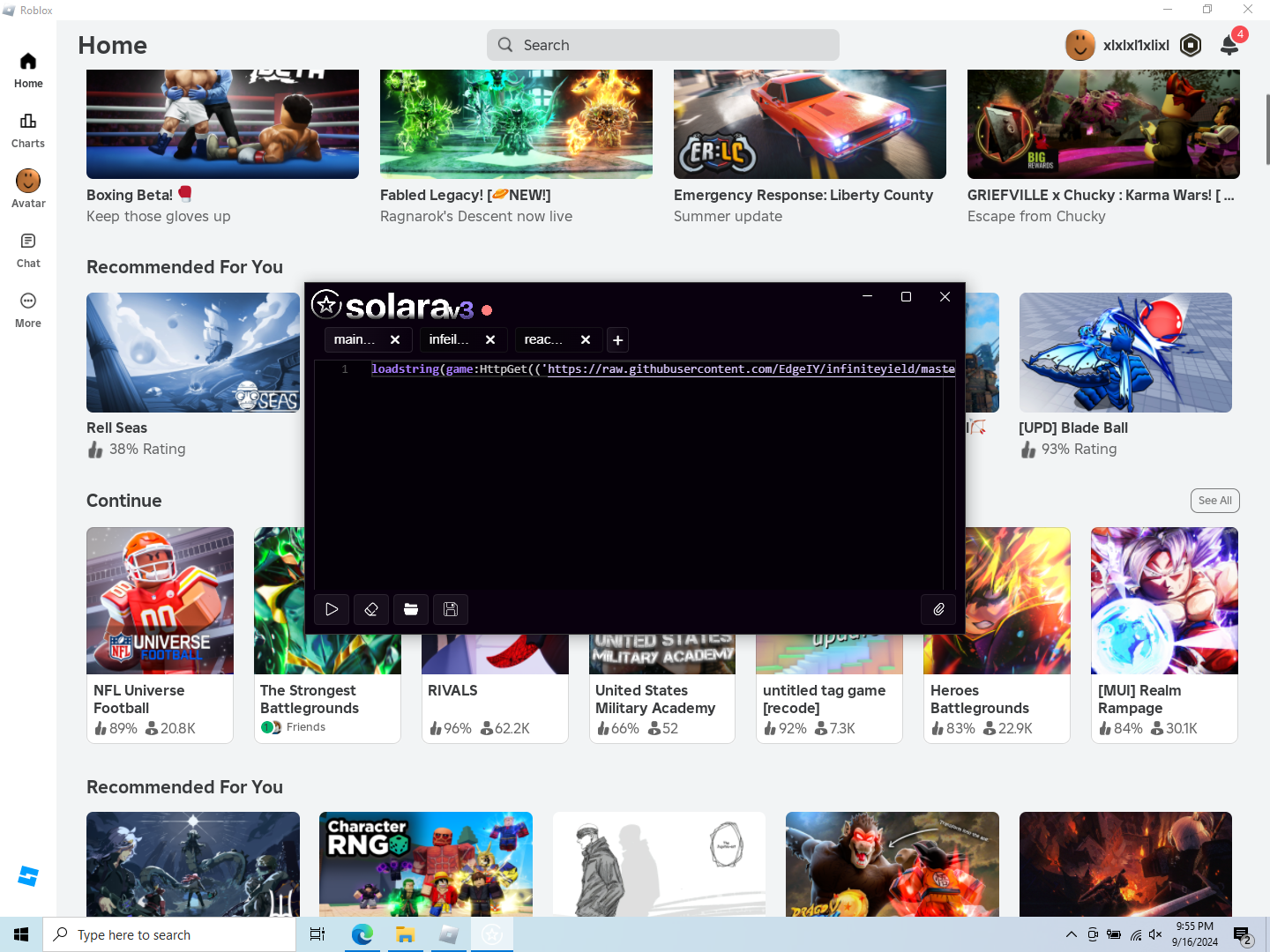1270x952 pixels.
Task: Click inside the Solara code editor line 1
Action: click(x=662, y=369)
